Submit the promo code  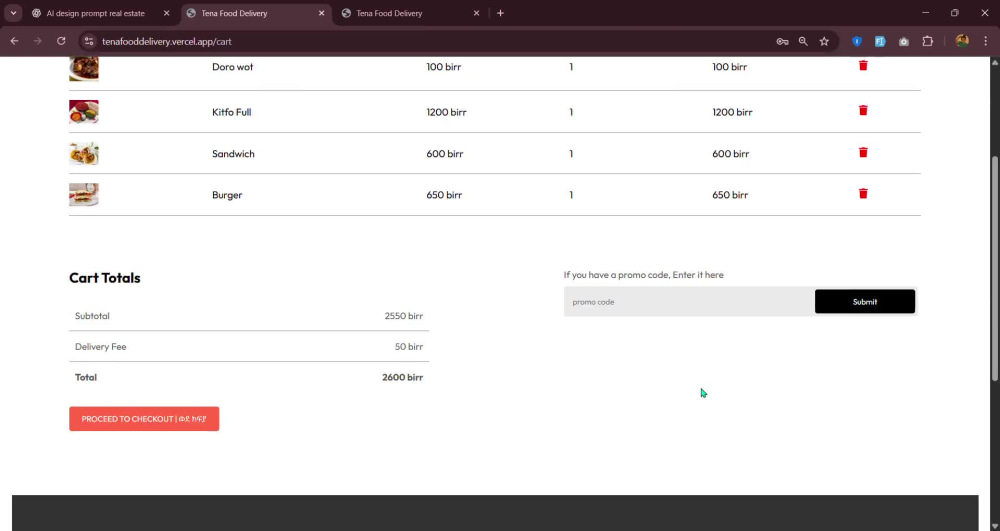(x=865, y=302)
